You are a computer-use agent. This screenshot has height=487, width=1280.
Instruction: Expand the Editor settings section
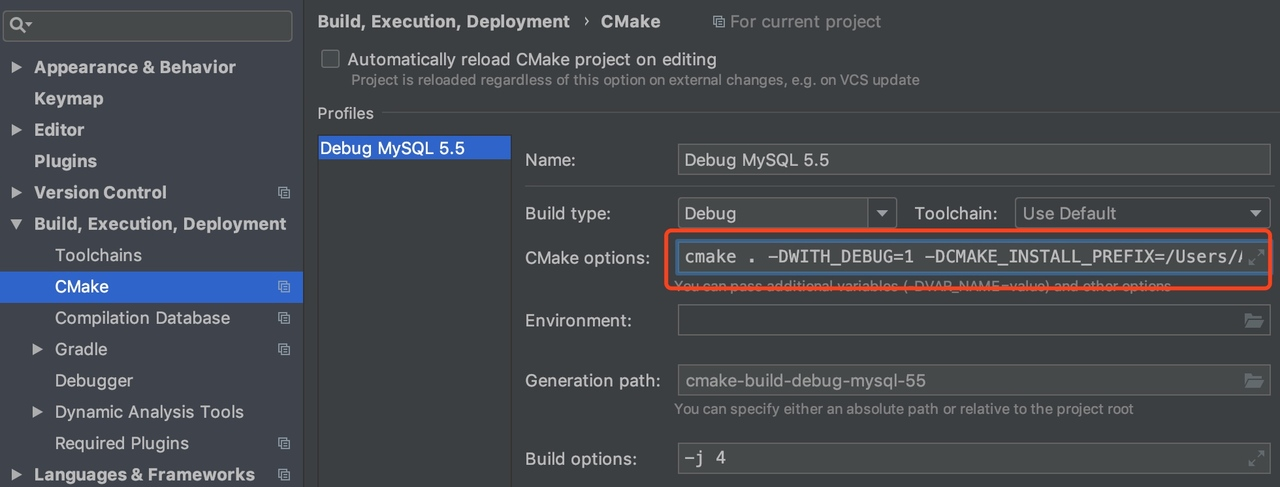(16, 130)
